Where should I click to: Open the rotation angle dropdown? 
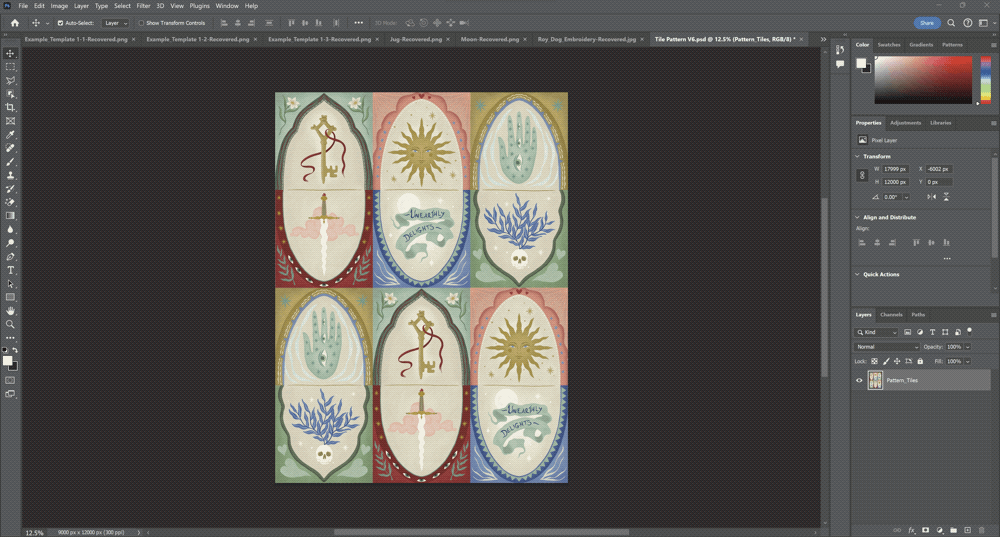coord(906,197)
